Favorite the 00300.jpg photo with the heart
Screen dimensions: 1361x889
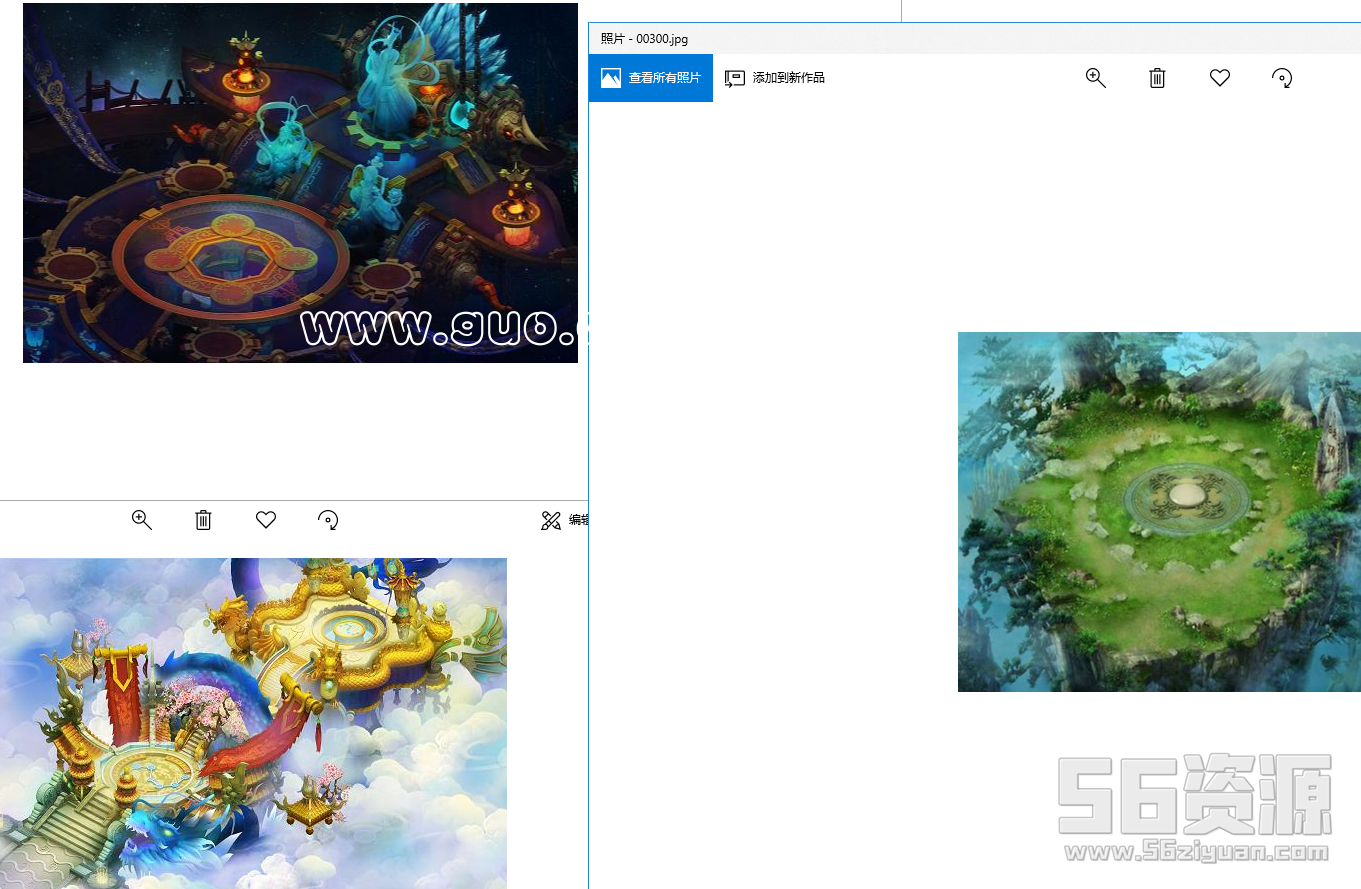coord(1219,78)
